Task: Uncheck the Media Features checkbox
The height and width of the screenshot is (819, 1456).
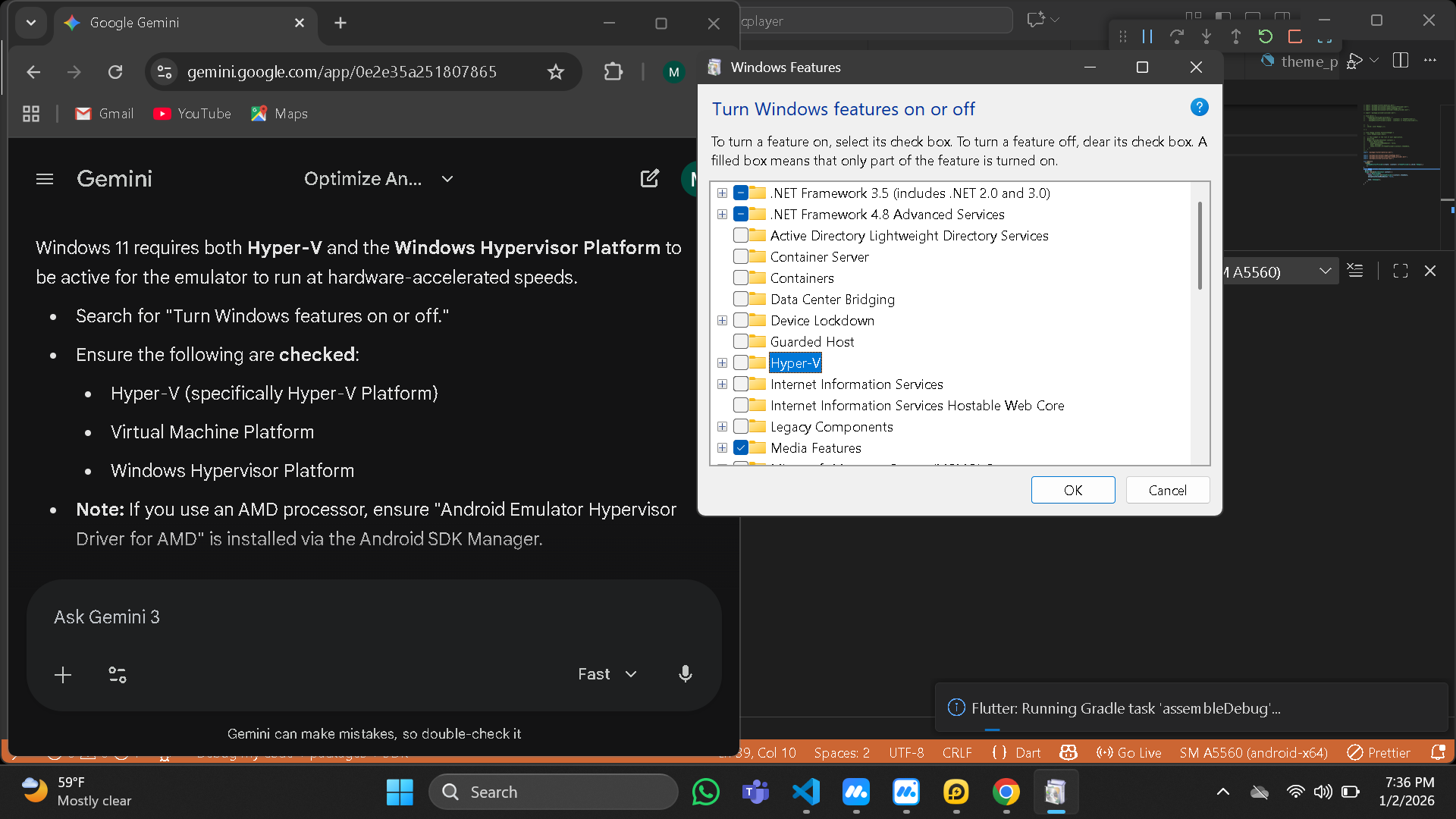Action: [x=741, y=448]
